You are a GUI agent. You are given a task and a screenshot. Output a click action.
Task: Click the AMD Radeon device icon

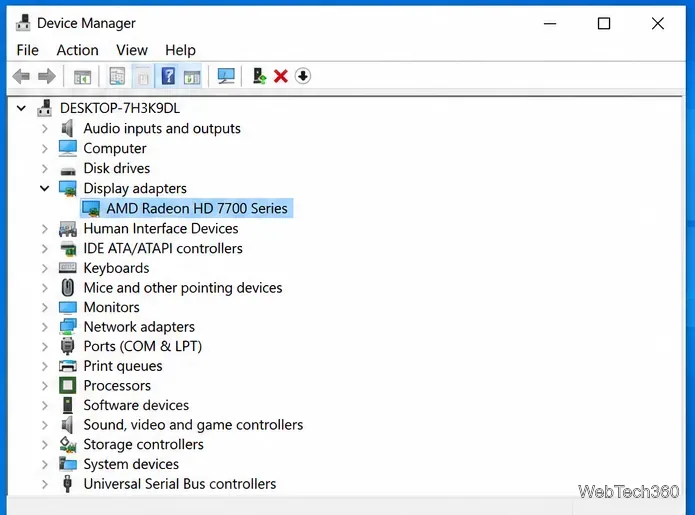click(x=91, y=209)
